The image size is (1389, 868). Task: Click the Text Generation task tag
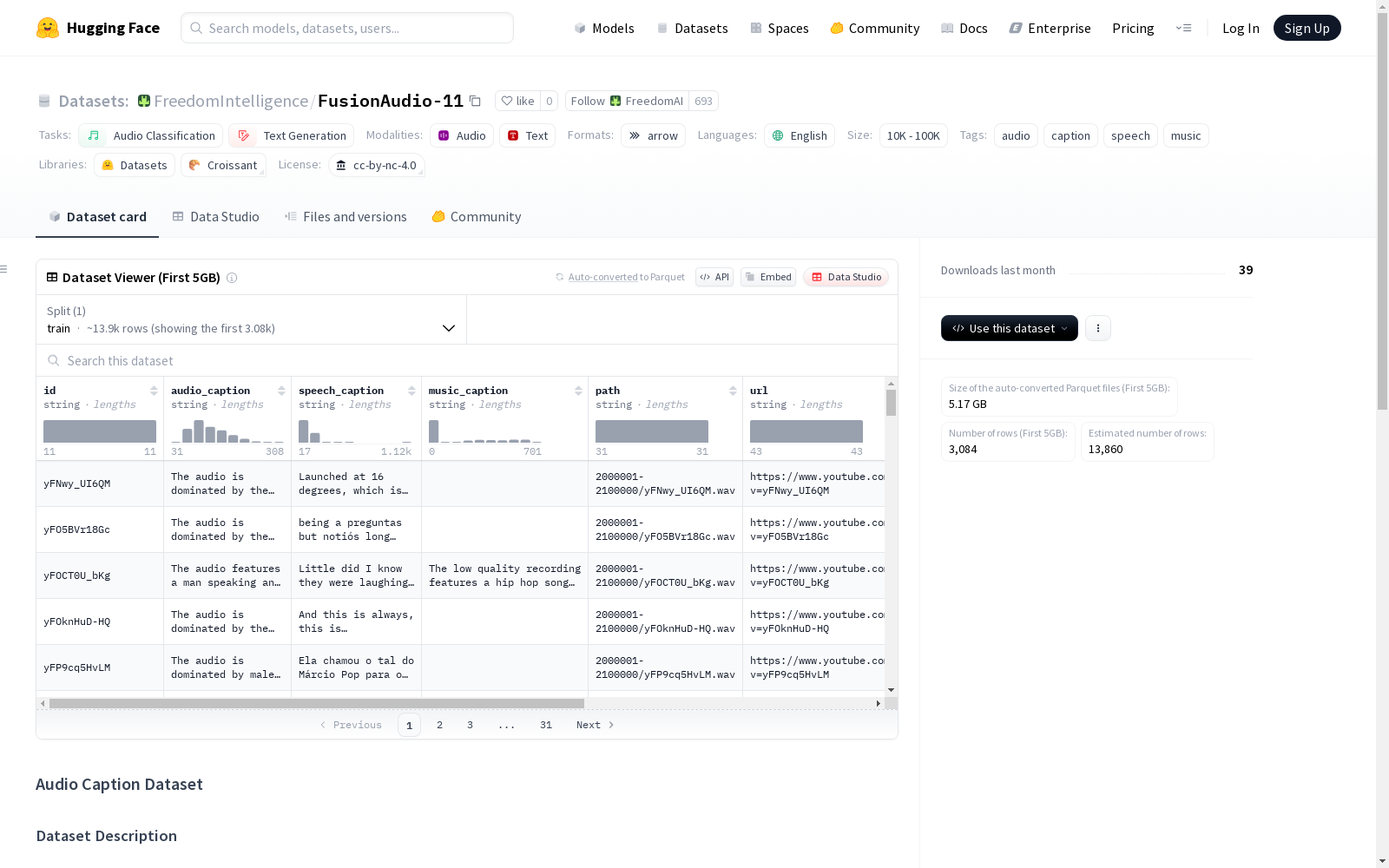pos(292,135)
